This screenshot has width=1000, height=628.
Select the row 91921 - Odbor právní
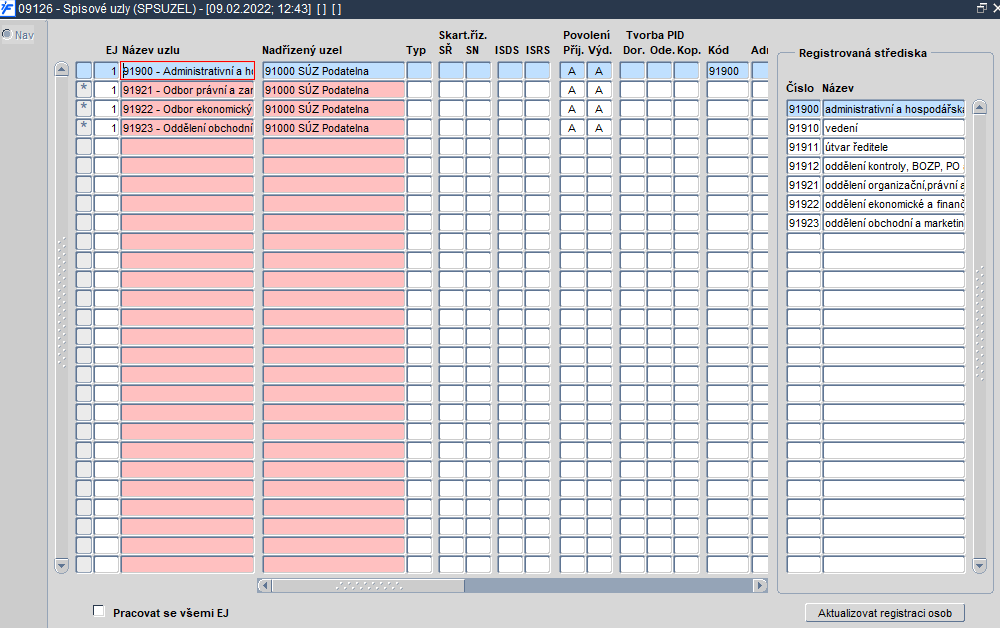pos(188,90)
